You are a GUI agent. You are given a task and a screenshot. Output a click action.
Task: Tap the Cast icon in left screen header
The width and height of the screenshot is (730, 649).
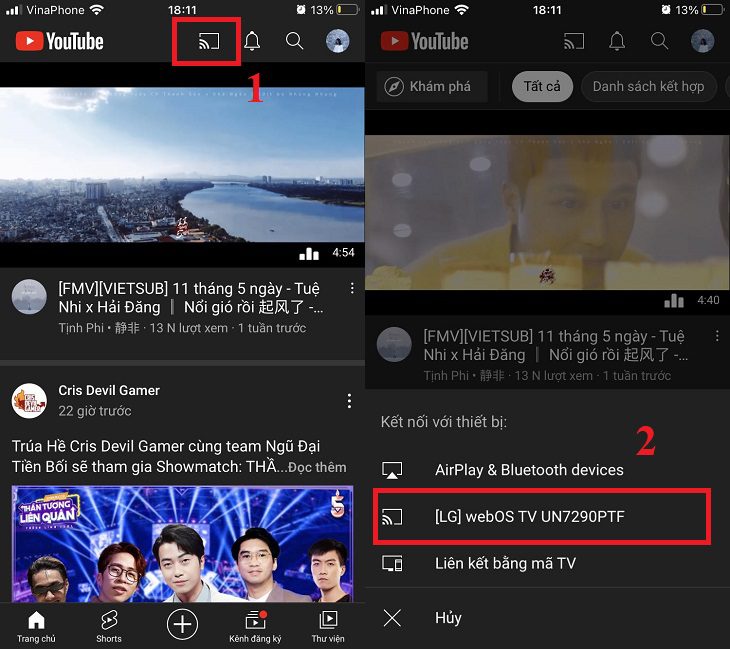[208, 42]
